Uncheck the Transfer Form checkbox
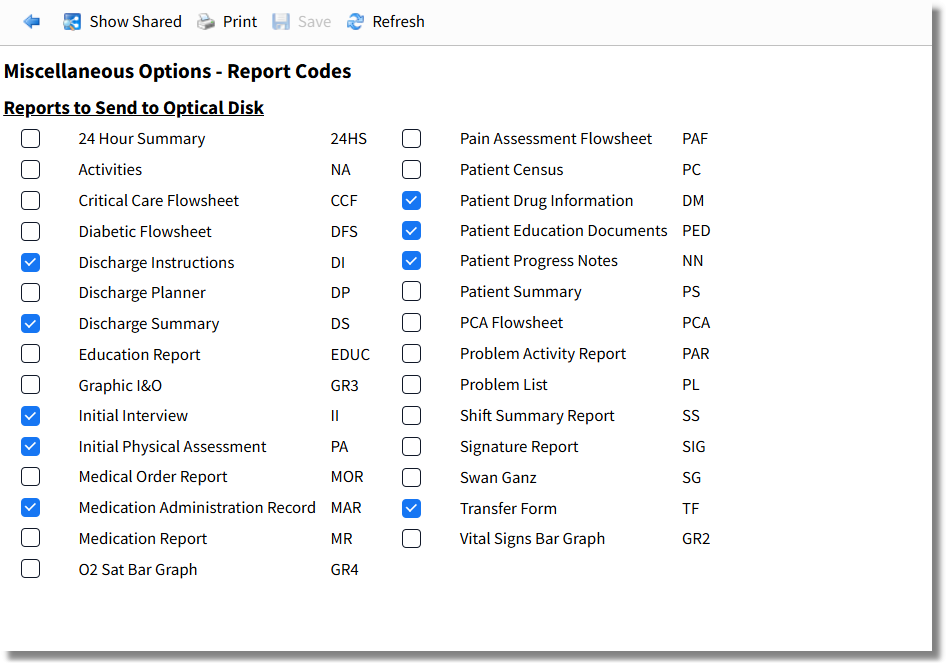The image size is (946, 665). 411,508
